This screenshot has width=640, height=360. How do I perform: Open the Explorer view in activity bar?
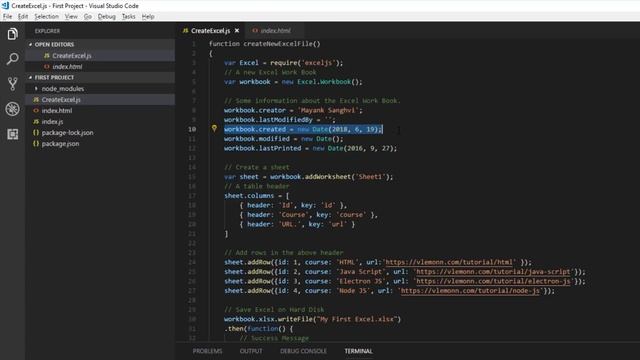coord(13,34)
